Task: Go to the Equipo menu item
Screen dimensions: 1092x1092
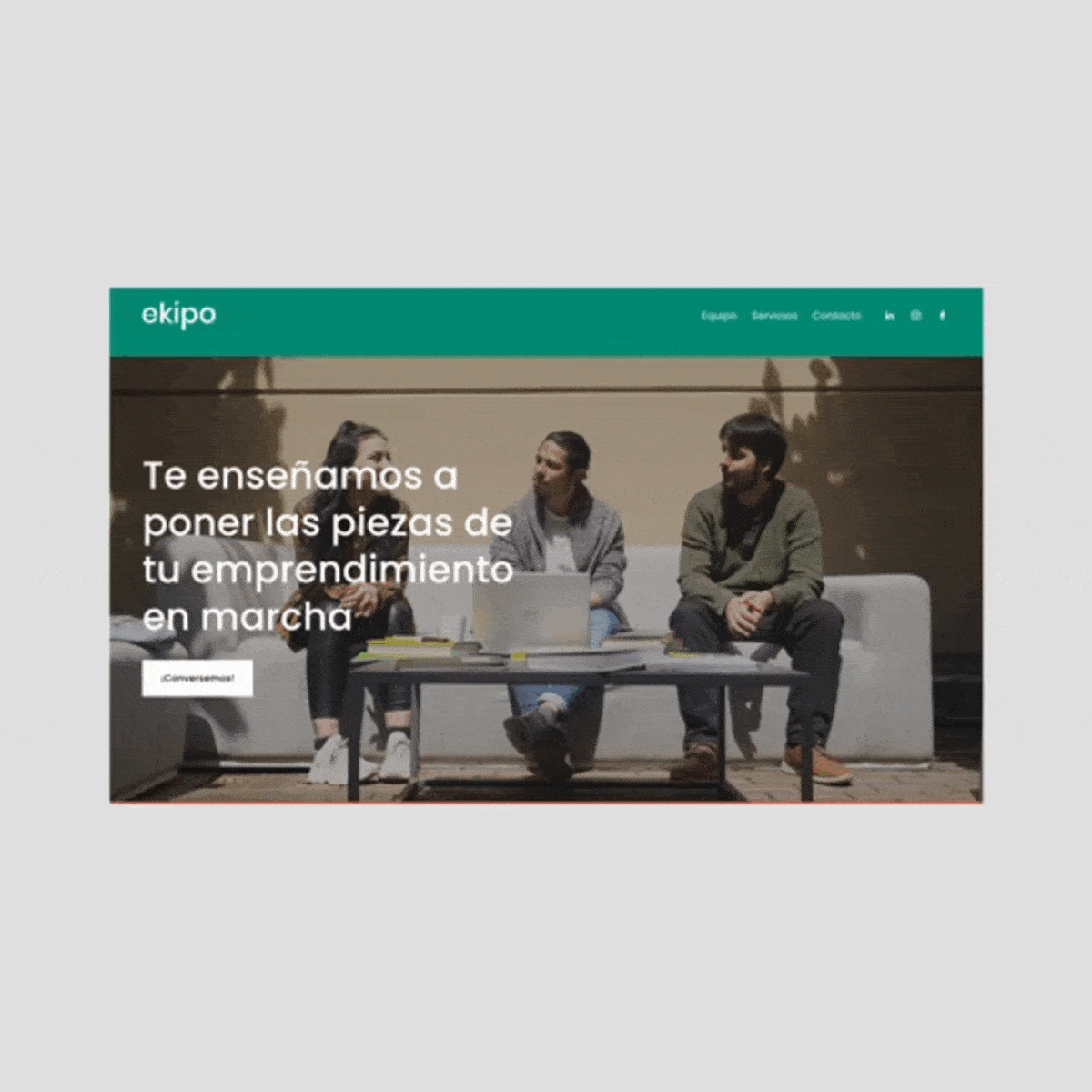Action: pyautogui.click(x=719, y=316)
